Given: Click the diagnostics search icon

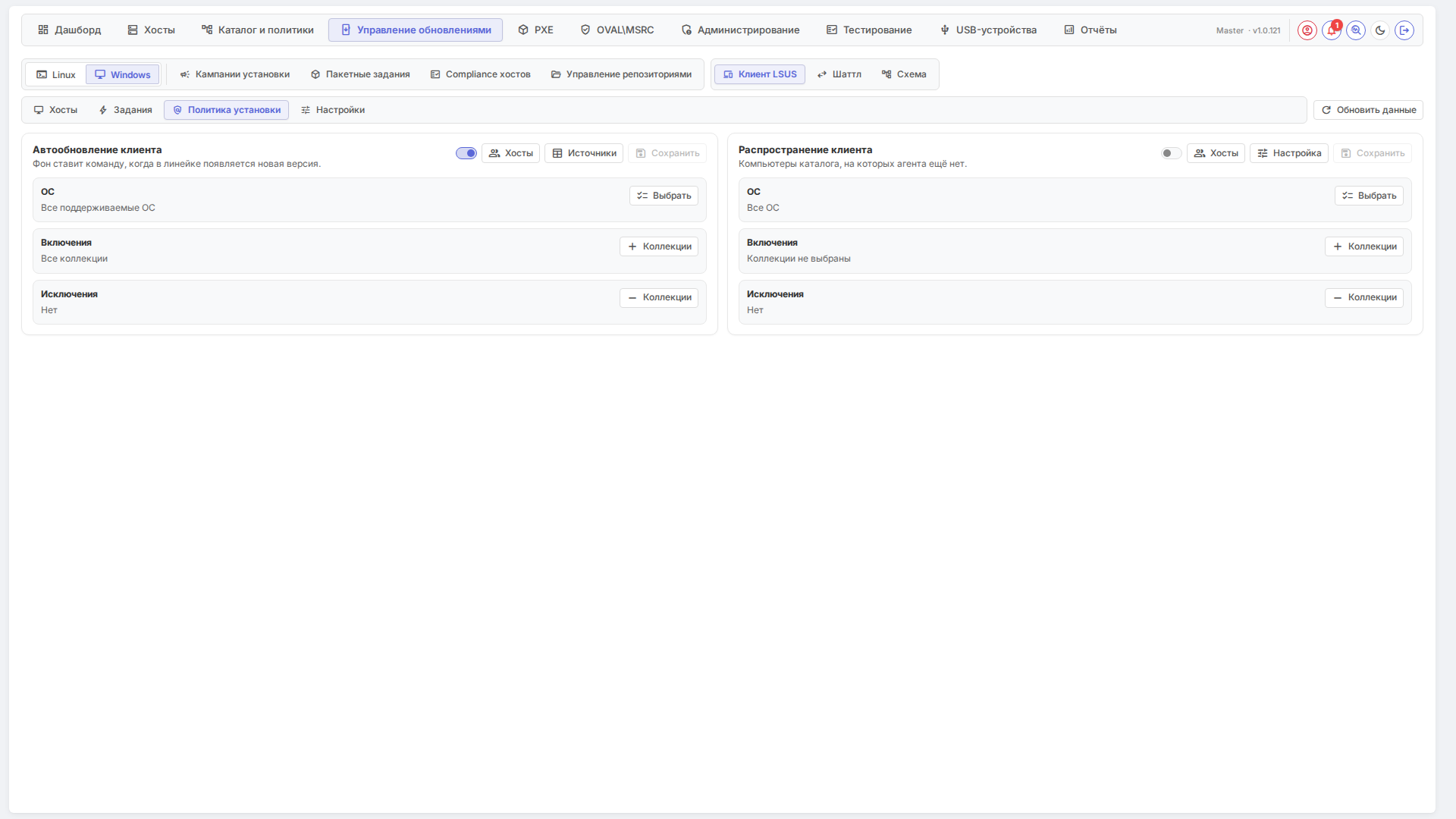Looking at the screenshot, I should coord(1356,30).
